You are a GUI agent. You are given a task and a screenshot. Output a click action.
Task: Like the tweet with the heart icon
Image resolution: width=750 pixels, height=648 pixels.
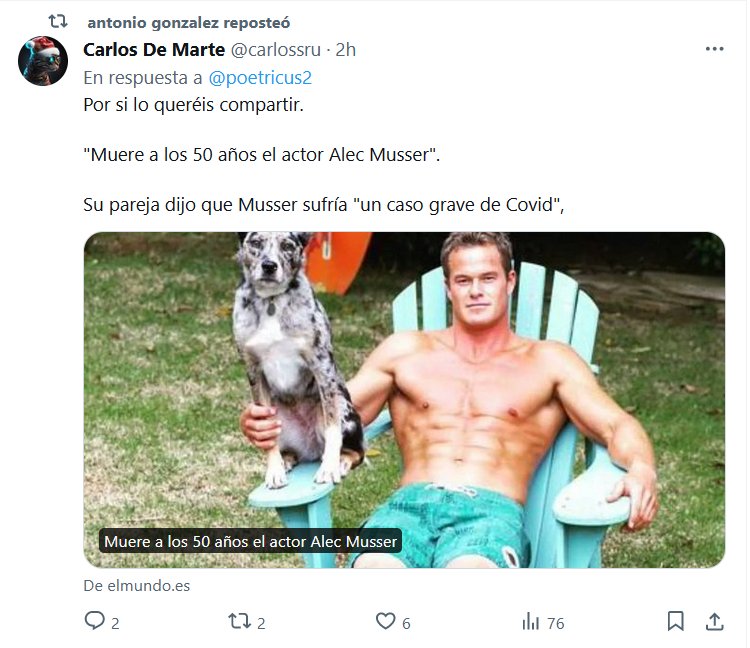click(x=385, y=621)
